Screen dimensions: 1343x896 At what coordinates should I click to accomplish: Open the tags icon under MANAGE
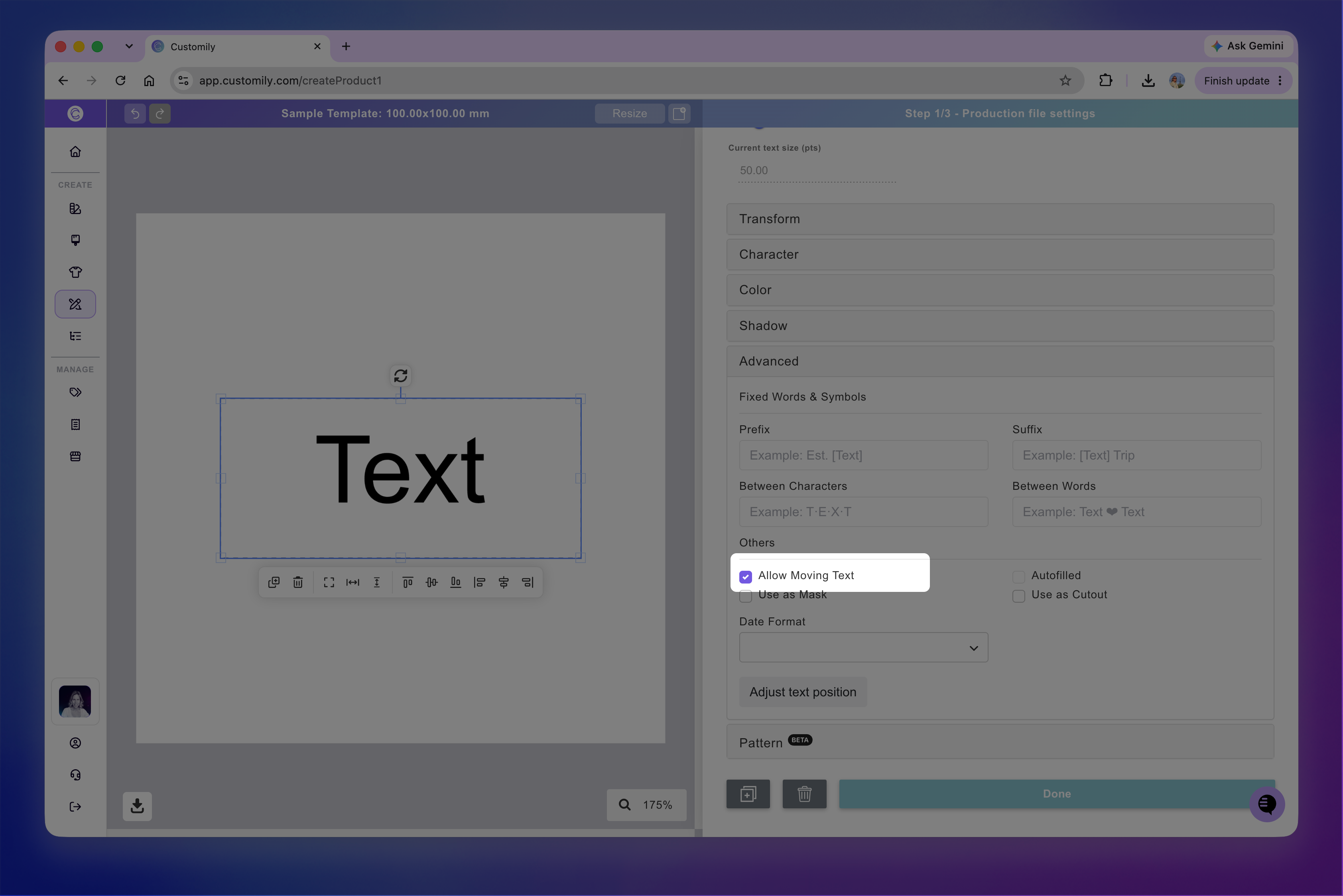(x=75, y=393)
